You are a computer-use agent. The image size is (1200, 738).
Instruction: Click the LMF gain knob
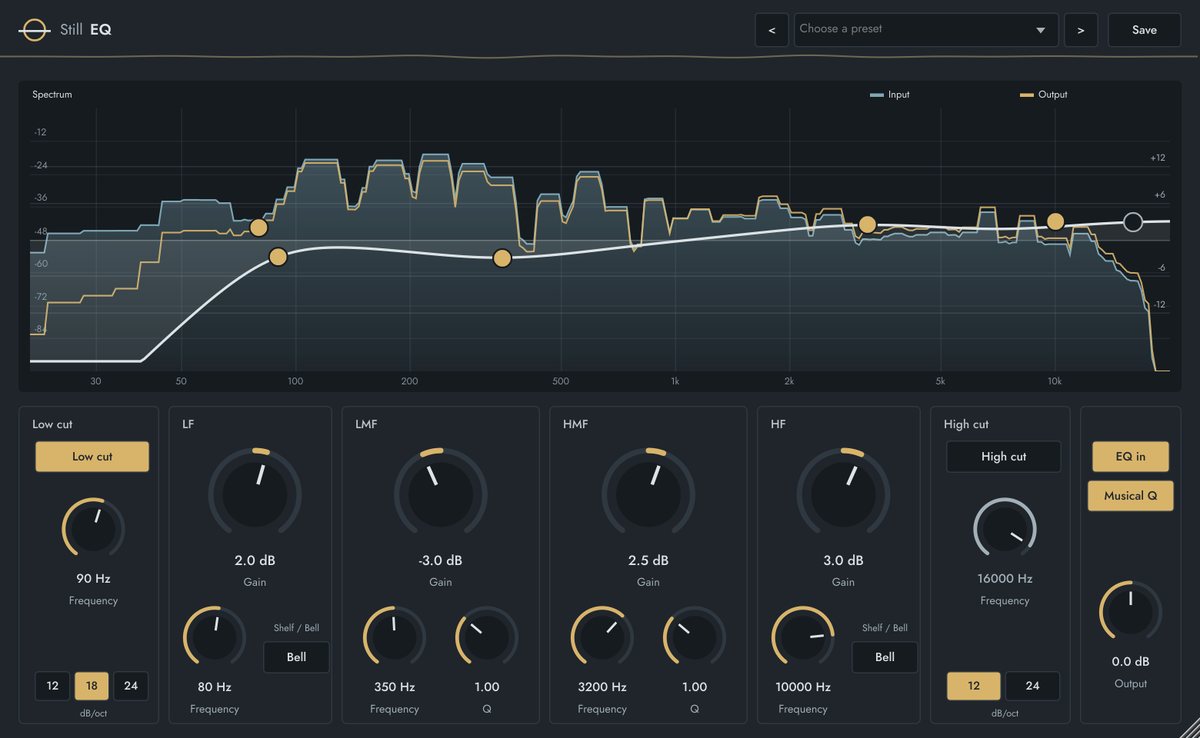click(x=440, y=493)
